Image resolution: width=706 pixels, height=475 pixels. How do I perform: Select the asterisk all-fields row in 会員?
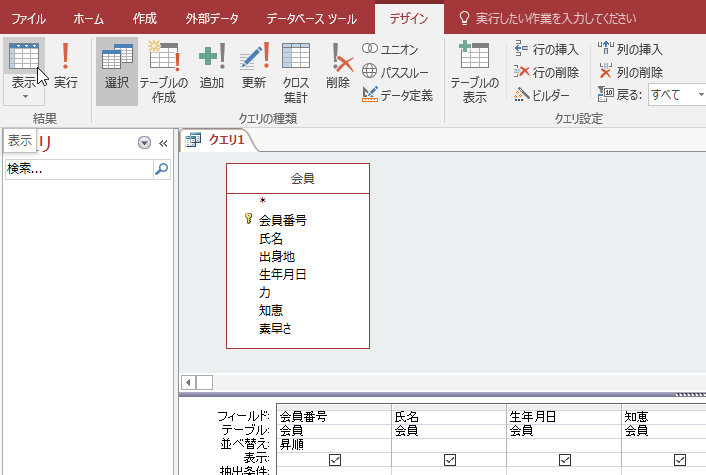(x=262, y=201)
